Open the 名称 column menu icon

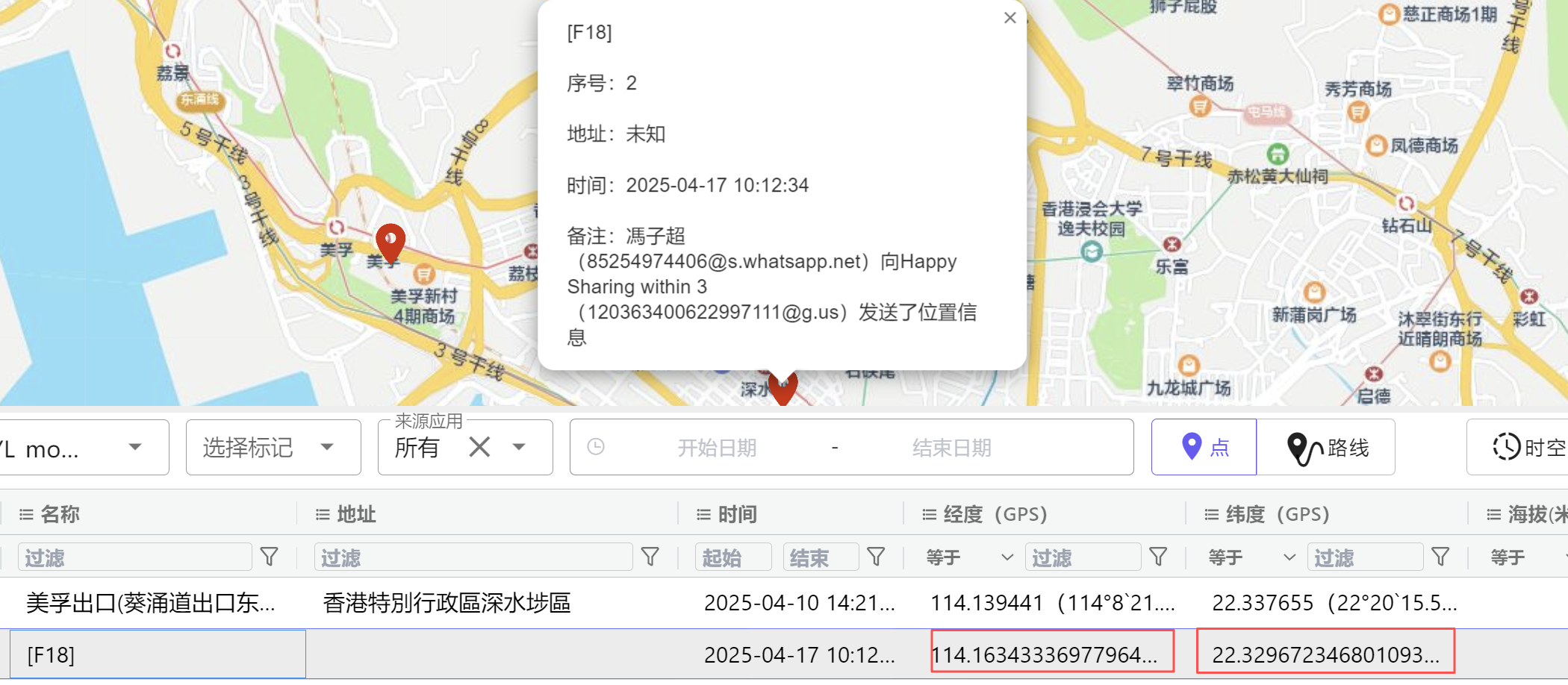coord(26,514)
